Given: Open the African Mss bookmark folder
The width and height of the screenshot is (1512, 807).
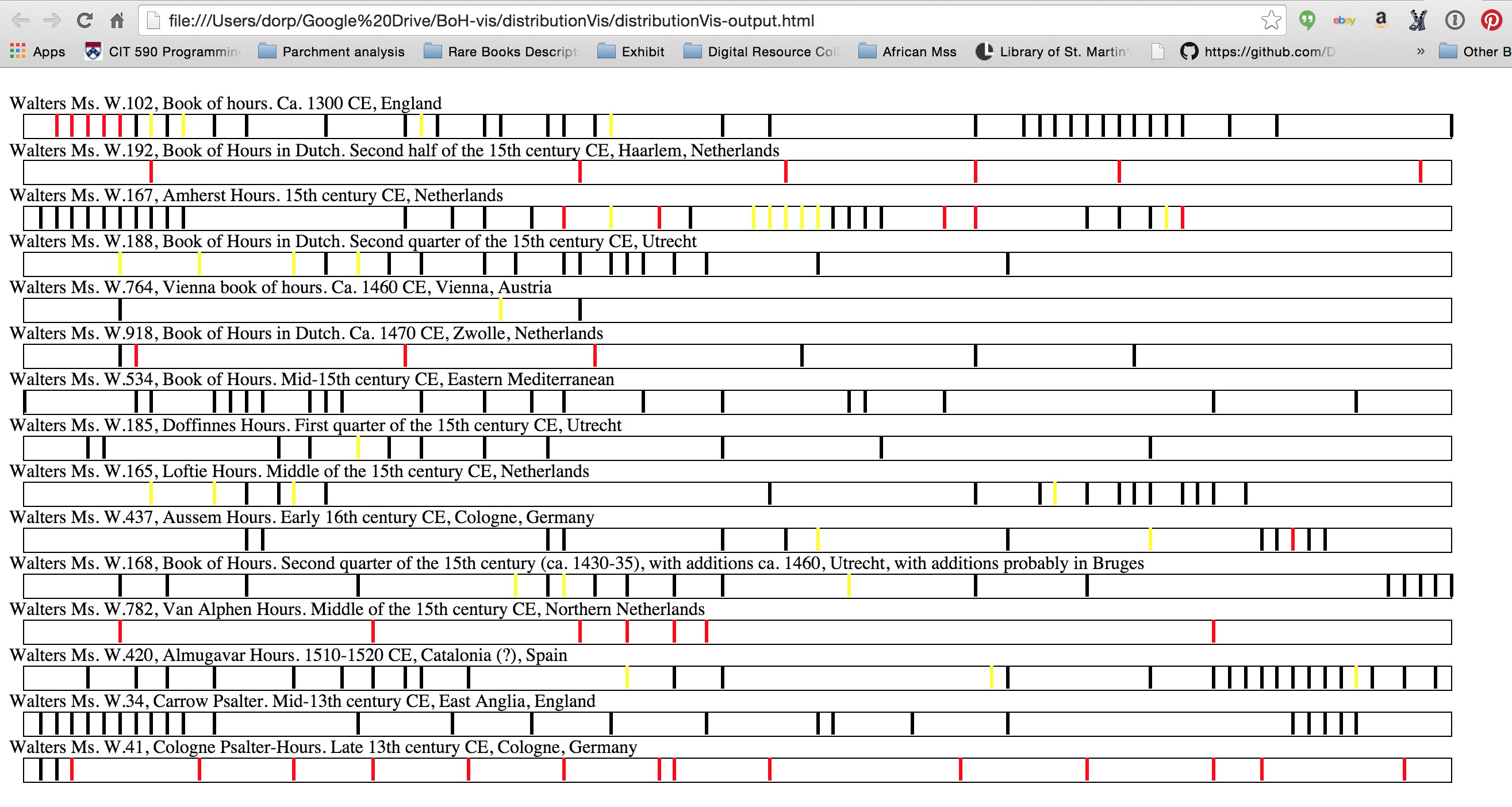Looking at the screenshot, I should coord(907,52).
